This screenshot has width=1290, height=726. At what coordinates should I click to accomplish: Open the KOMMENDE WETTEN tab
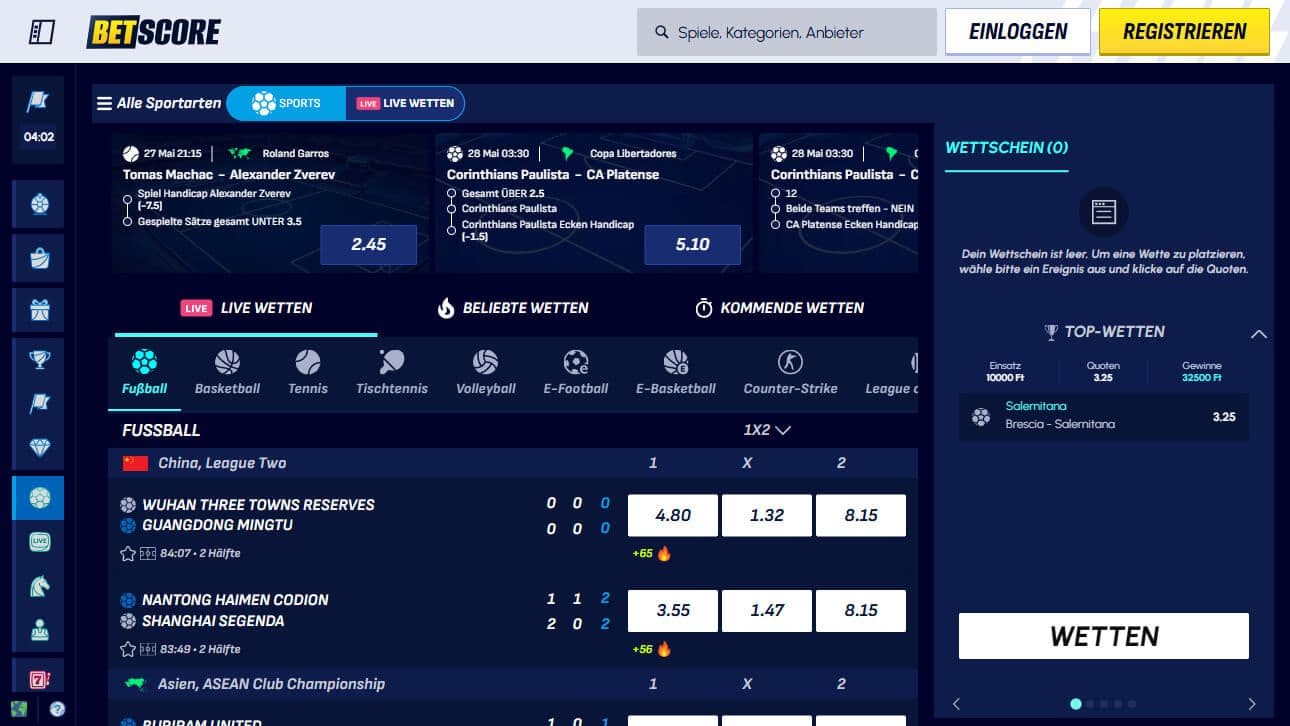pyautogui.click(x=780, y=308)
